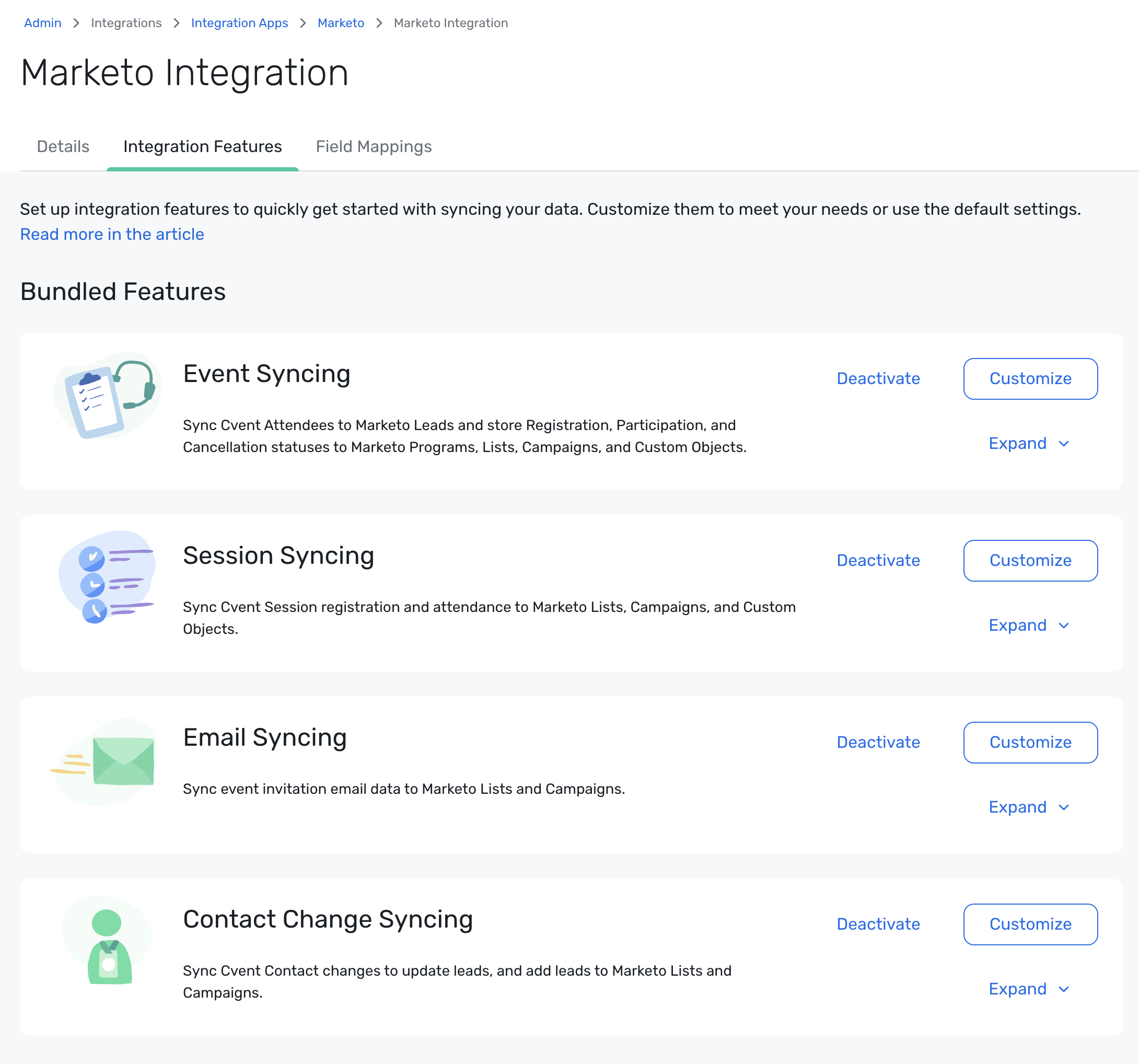Customize the Session Syncing feature
Image resolution: width=1139 pixels, height=1064 pixels.
coord(1030,560)
